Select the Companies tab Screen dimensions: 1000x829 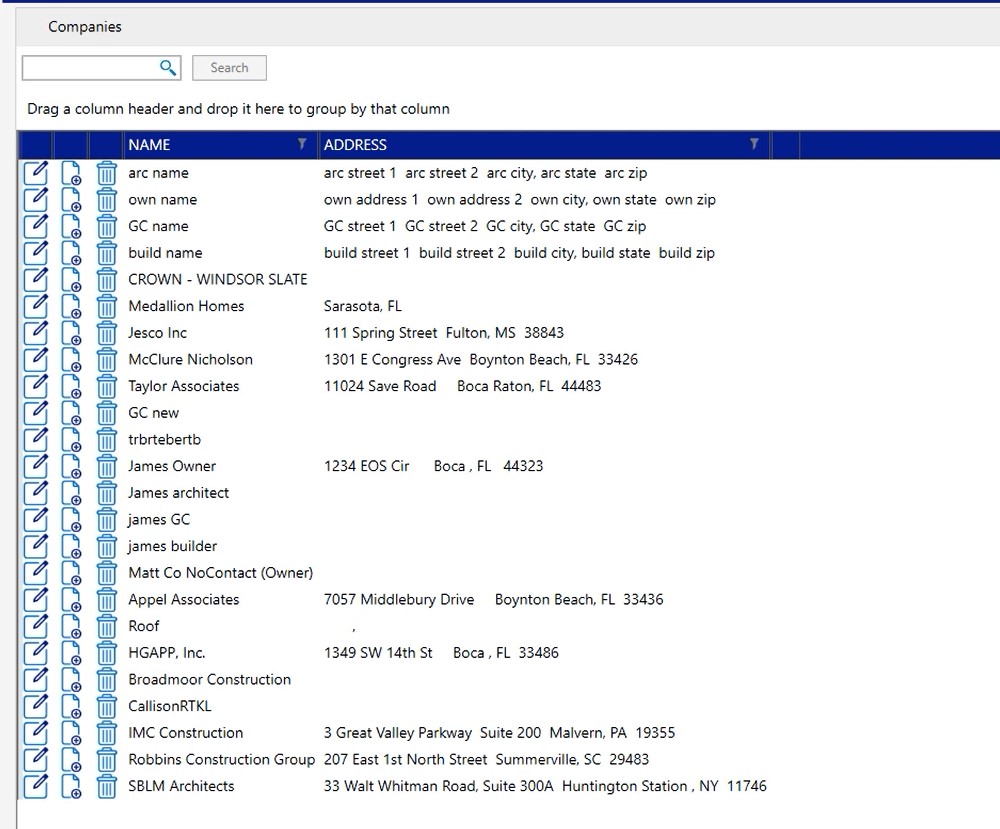point(85,27)
